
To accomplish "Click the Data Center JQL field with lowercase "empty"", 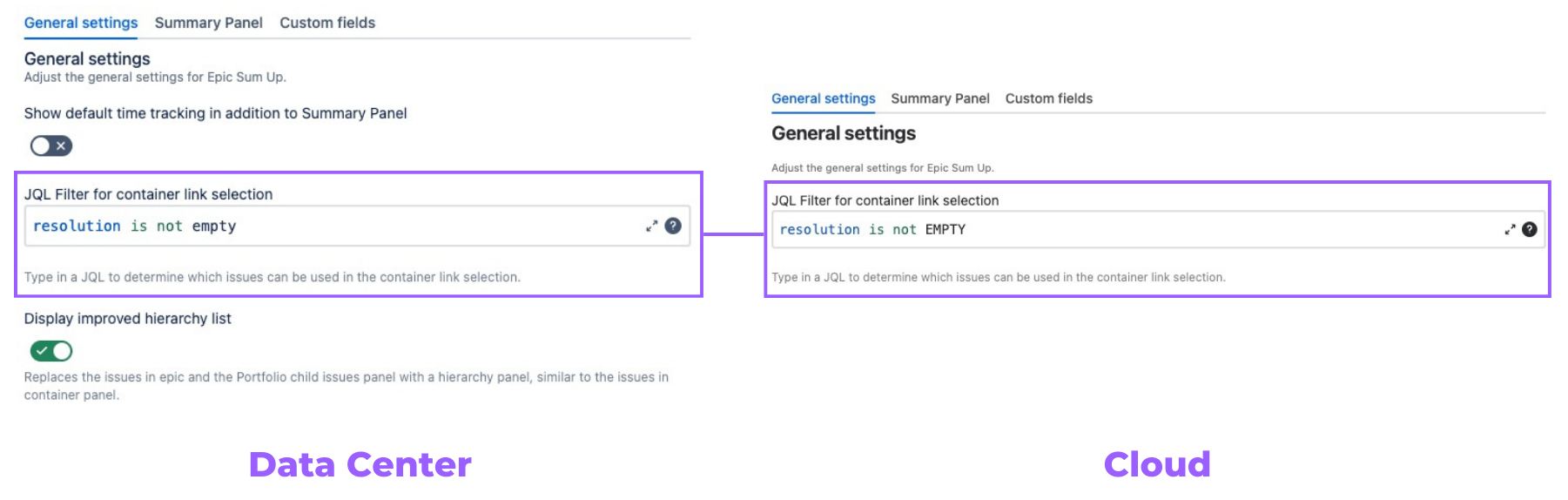I will click(331, 226).
